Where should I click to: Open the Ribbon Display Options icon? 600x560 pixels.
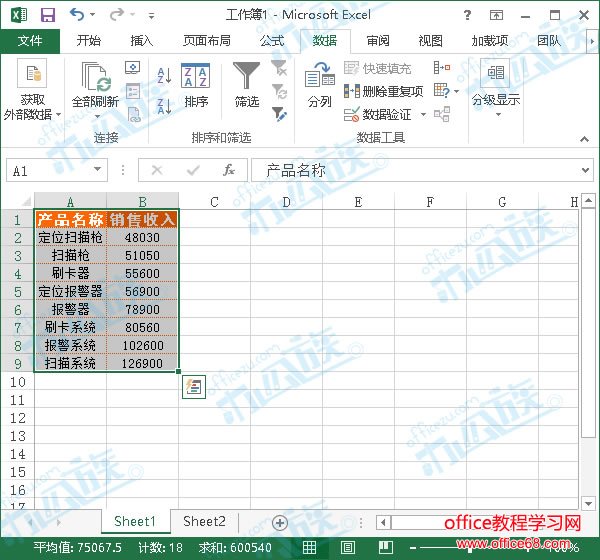coord(496,15)
